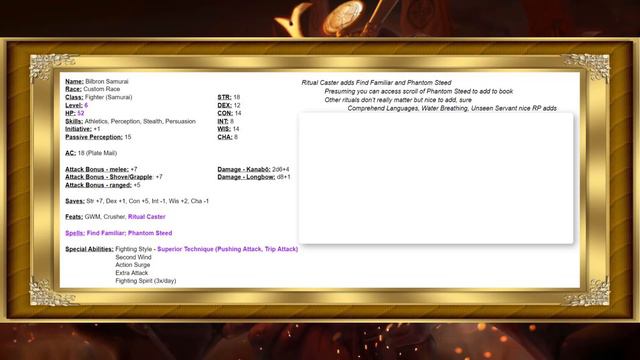Click the 'Name: Bilbron Samurai' line
This screenshot has height=360, width=640.
tap(97, 82)
